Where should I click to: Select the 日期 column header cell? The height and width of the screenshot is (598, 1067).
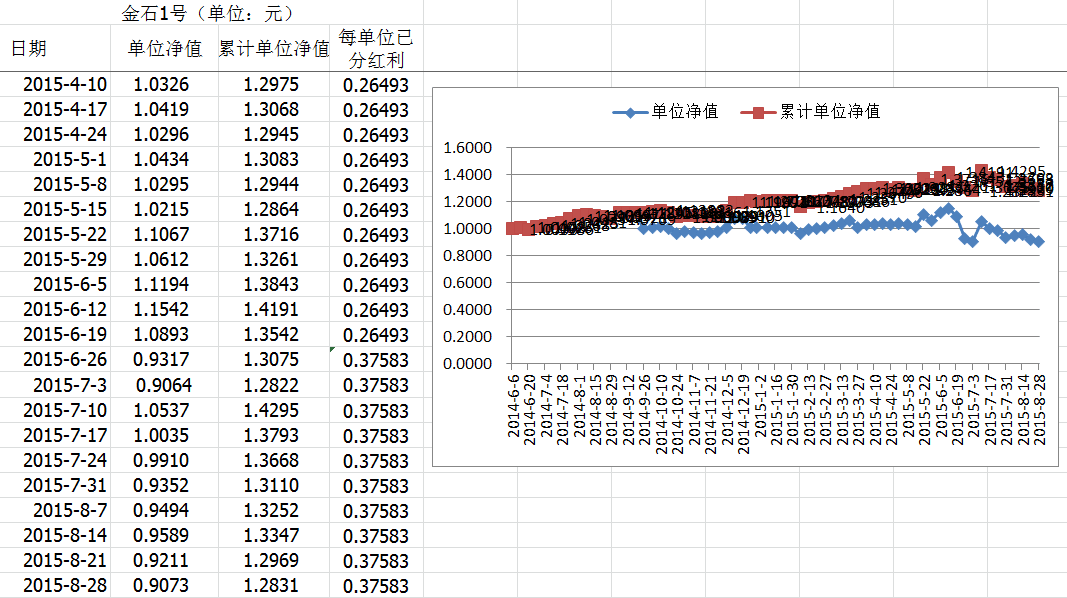pos(28,49)
